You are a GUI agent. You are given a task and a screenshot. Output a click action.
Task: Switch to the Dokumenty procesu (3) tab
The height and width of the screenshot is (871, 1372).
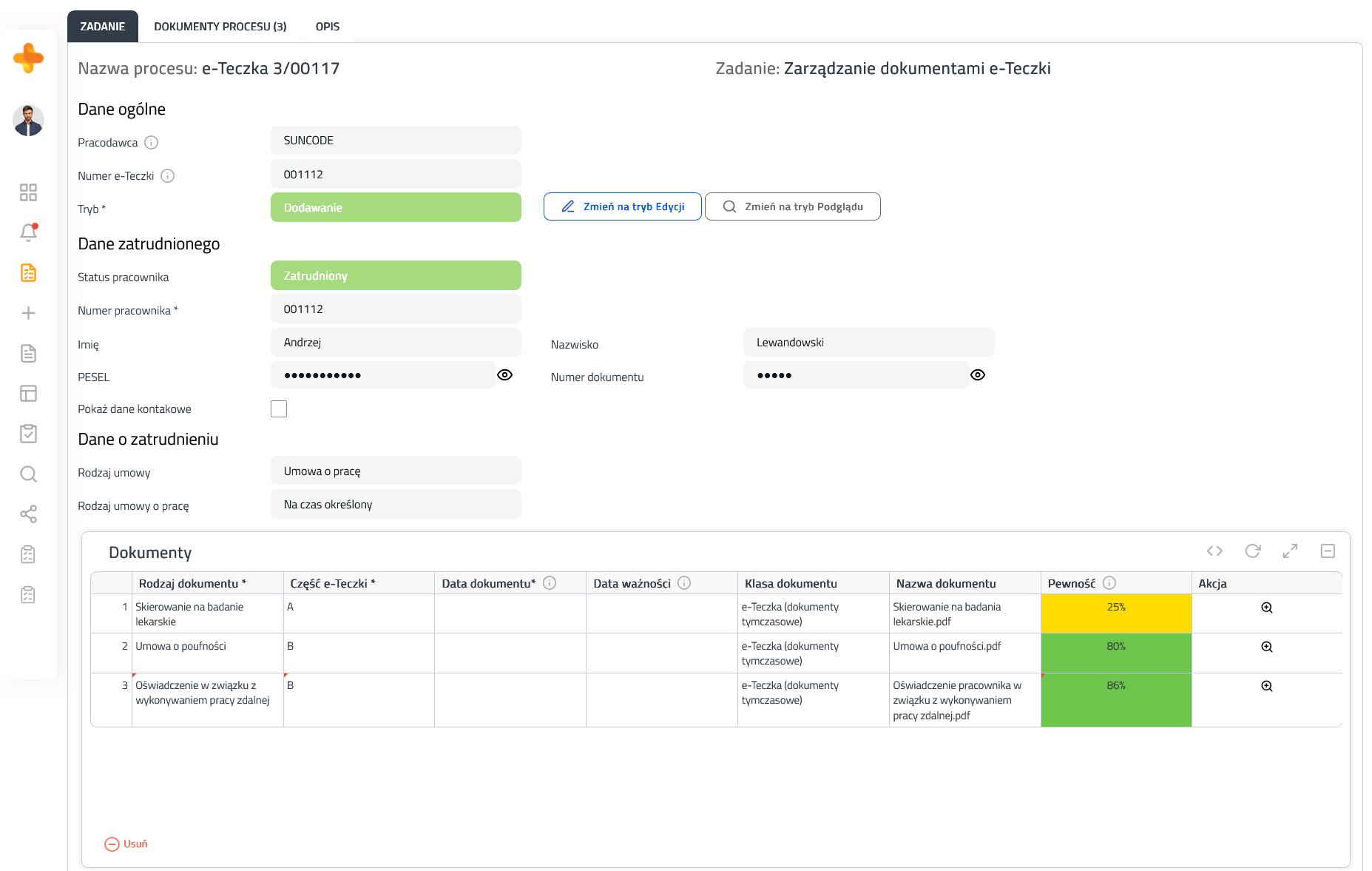(x=220, y=27)
